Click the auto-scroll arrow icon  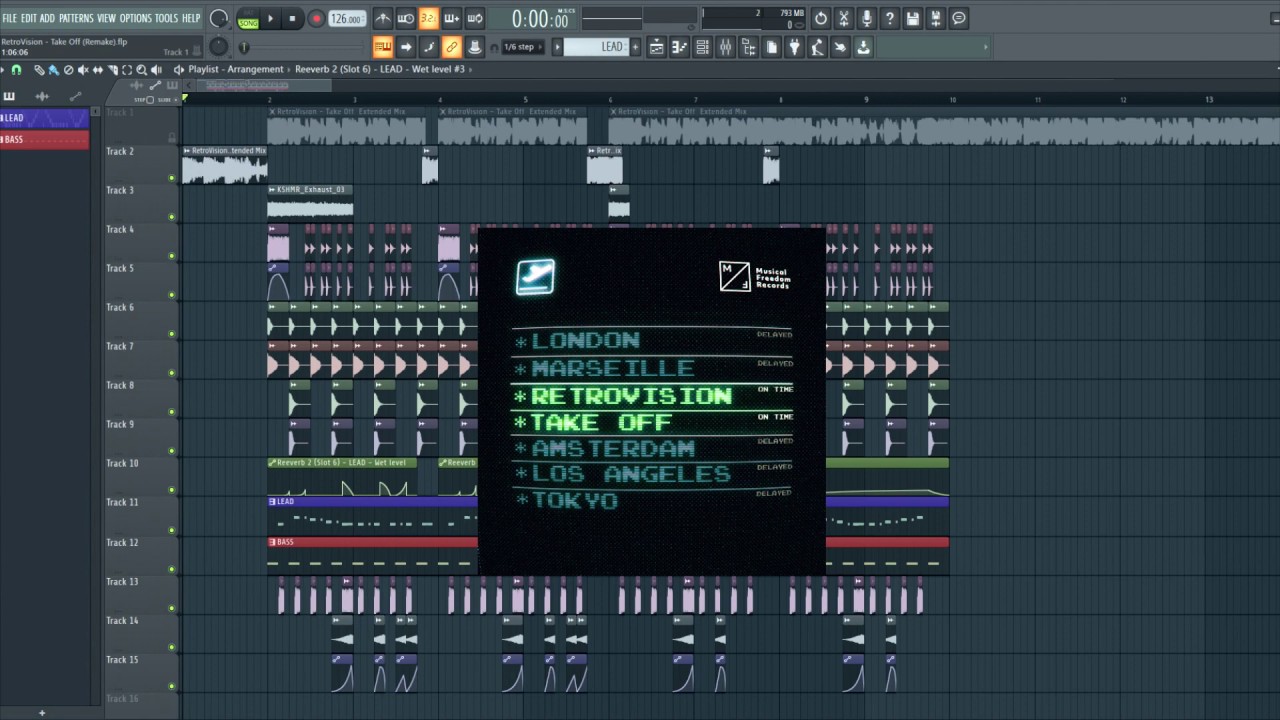(x=406, y=47)
